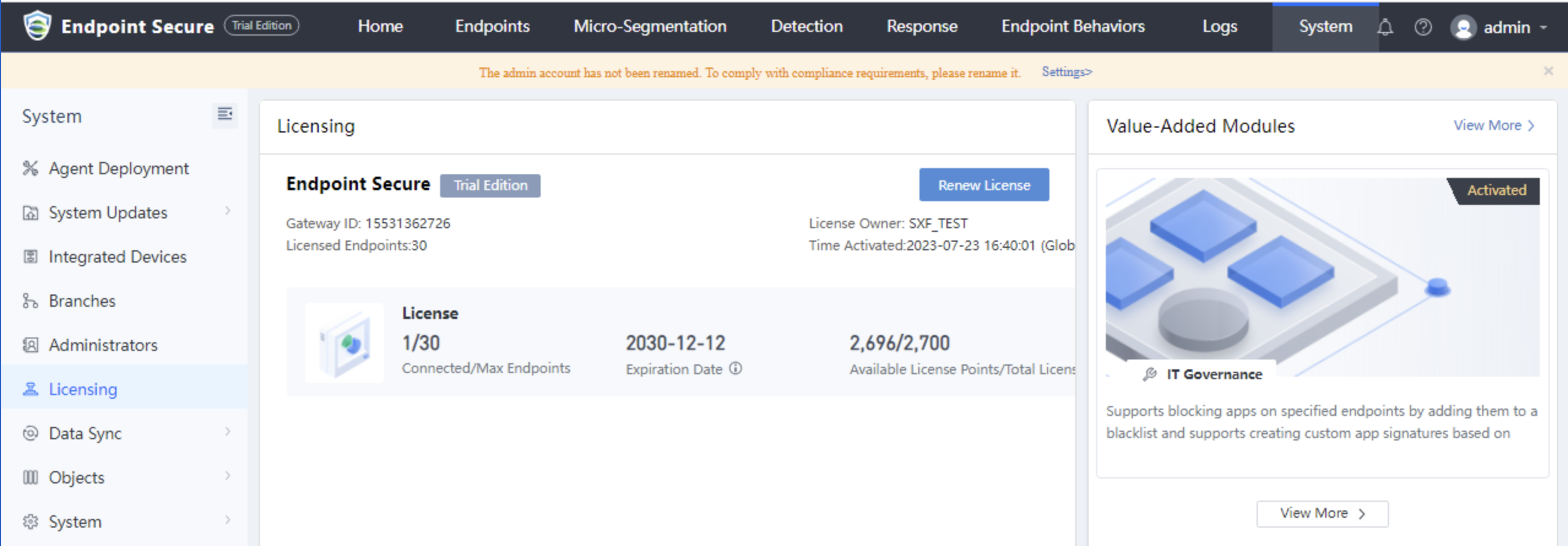This screenshot has height=546, width=1568.
Task: Click the Agent Deployment tools icon
Action: [31, 168]
